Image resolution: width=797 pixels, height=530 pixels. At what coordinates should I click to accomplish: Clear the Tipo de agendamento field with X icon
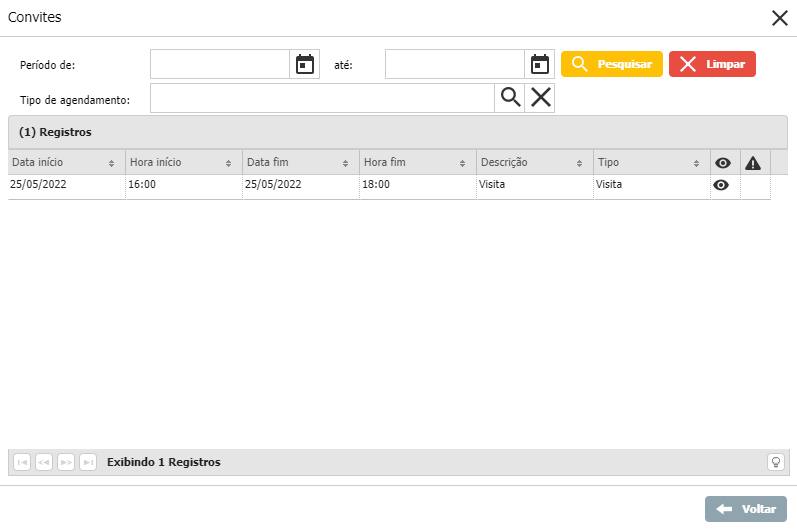point(540,97)
